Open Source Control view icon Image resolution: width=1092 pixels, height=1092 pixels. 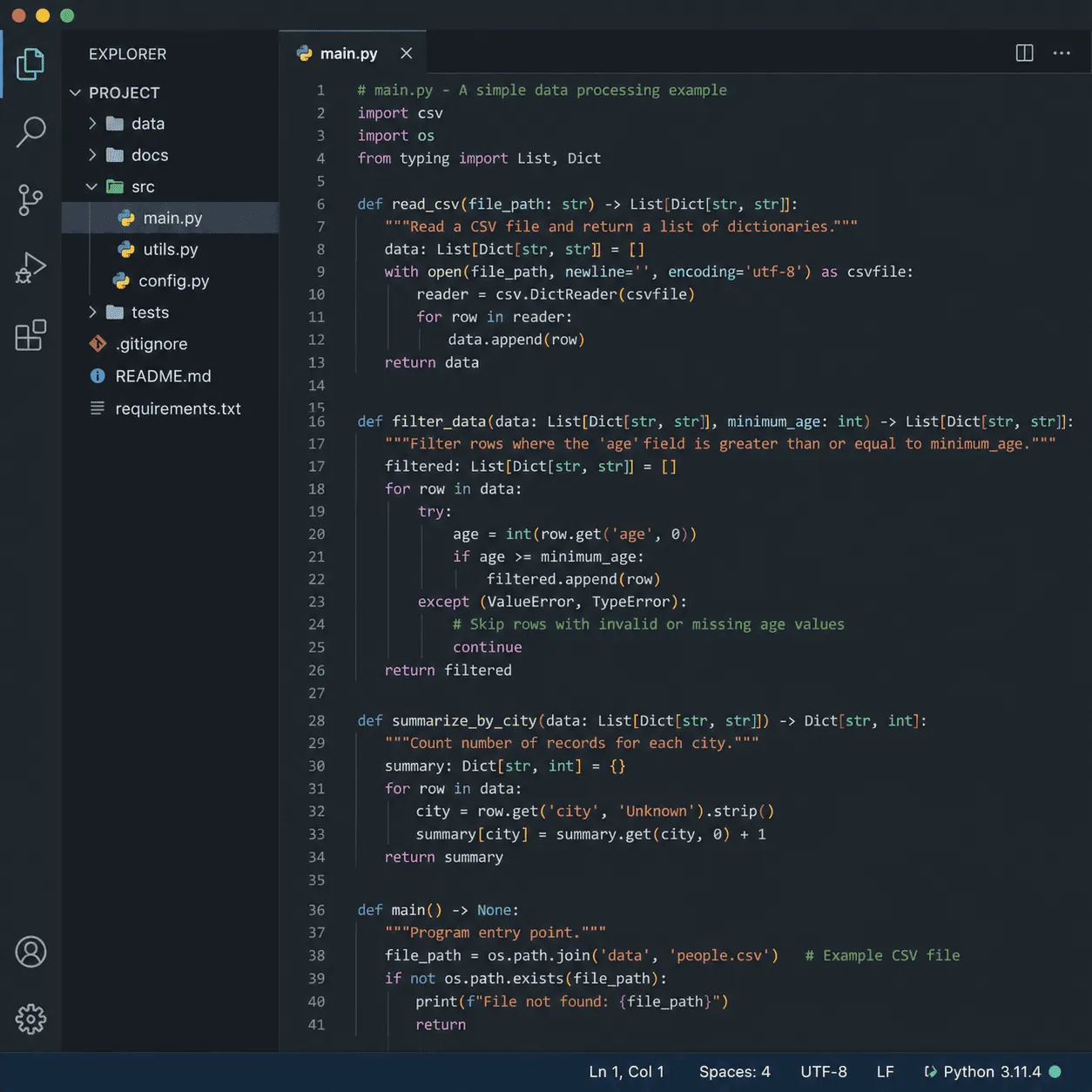coord(30,200)
